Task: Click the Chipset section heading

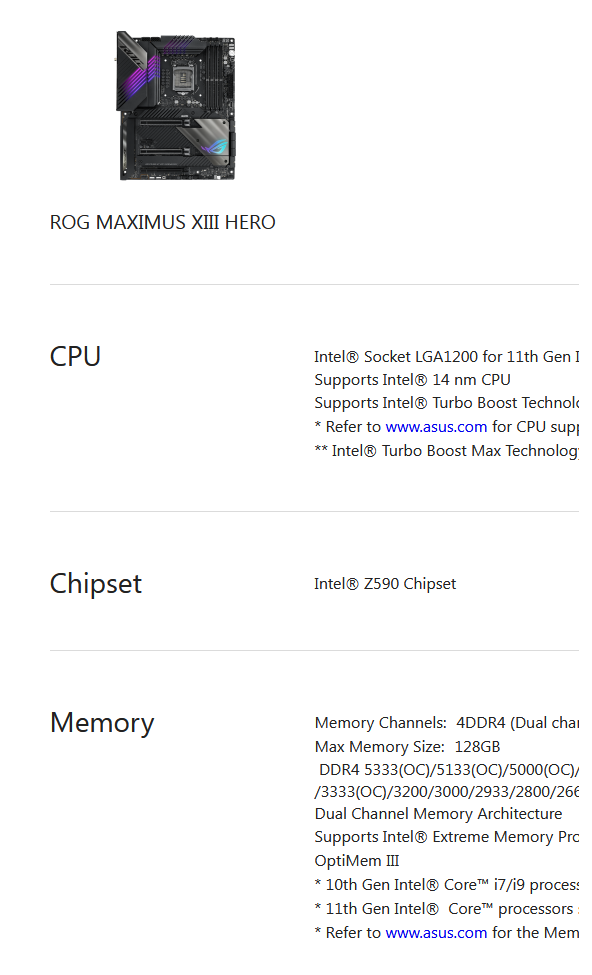Action: (96, 583)
